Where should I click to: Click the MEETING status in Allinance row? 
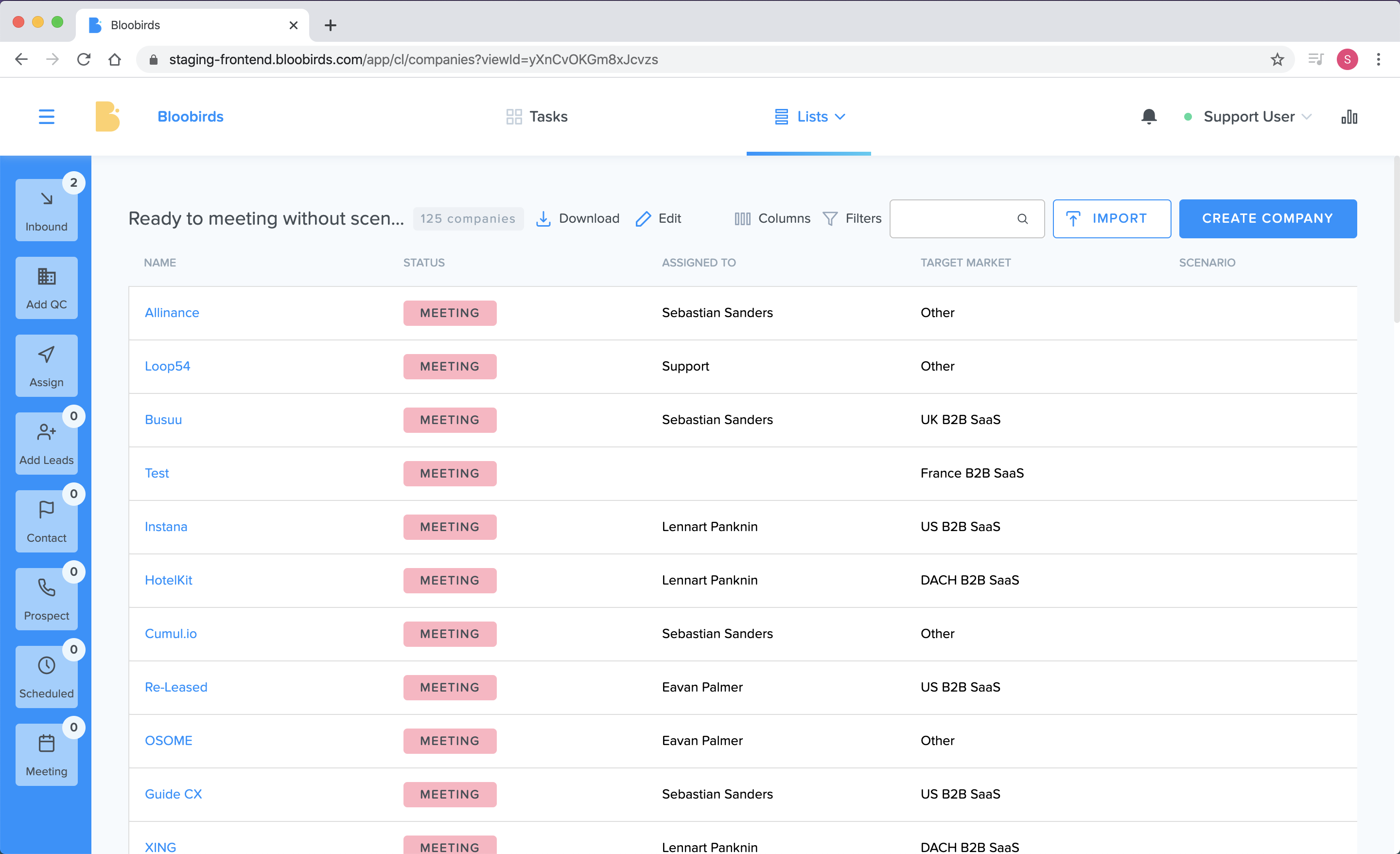(x=450, y=313)
